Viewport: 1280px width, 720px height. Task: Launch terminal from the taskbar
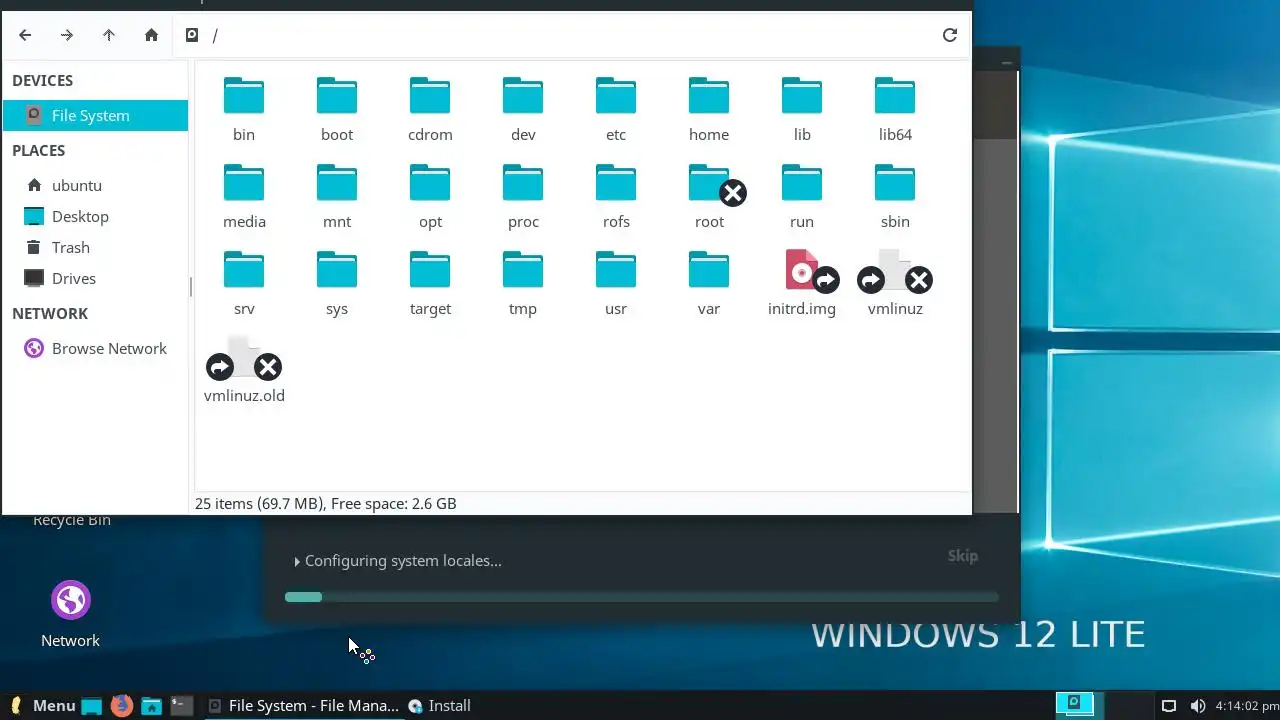coord(181,706)
